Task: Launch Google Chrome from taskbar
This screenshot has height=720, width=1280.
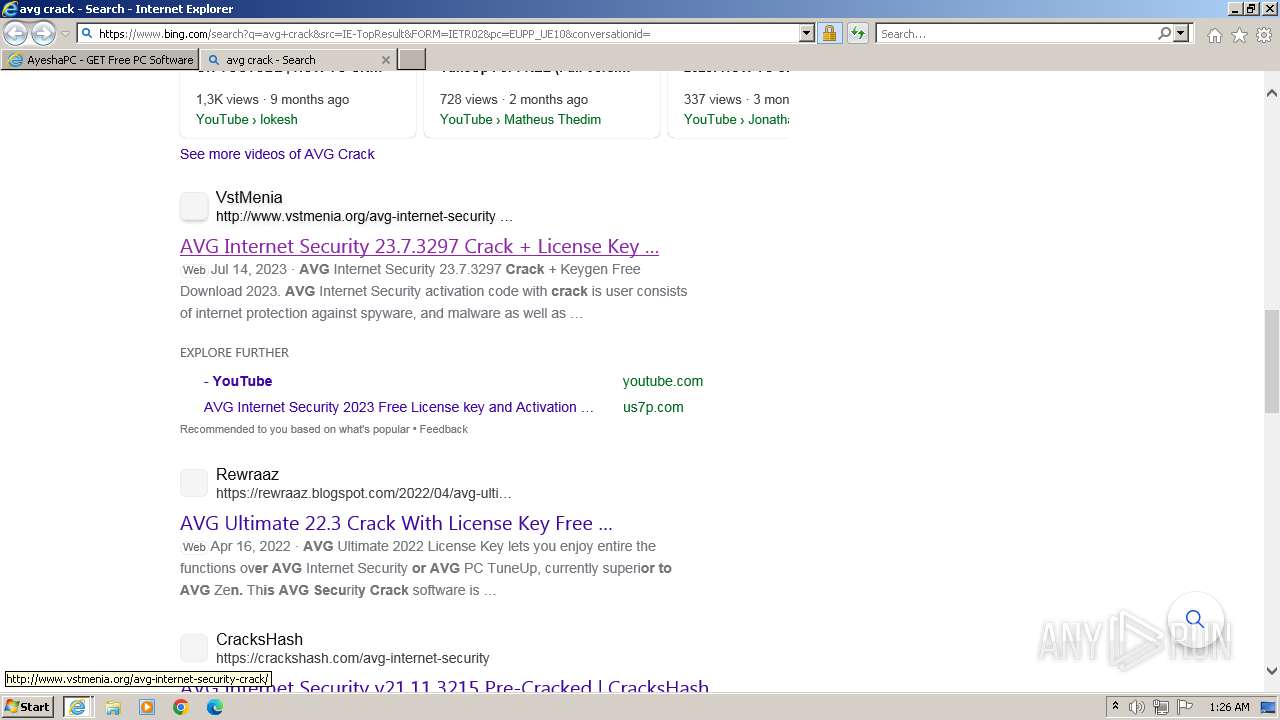Action: [181, 707]
